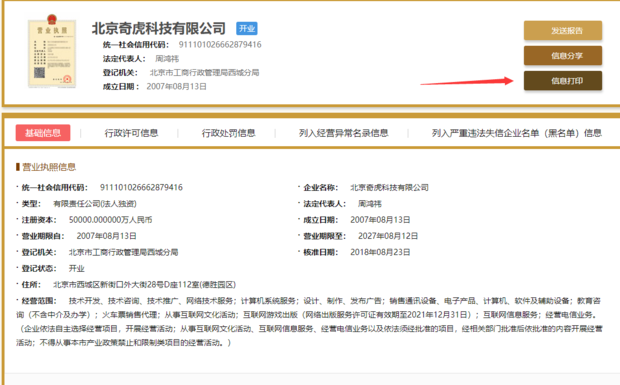The height and width of the screenshot is (385, 620).
Task: Click header registration authority 北京市工商行政管理局西城分局
Action: point(204,73)
